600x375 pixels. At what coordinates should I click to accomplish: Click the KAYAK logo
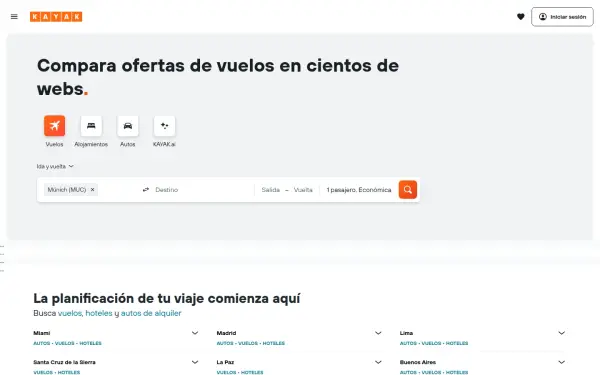click(x=56, y=17)
